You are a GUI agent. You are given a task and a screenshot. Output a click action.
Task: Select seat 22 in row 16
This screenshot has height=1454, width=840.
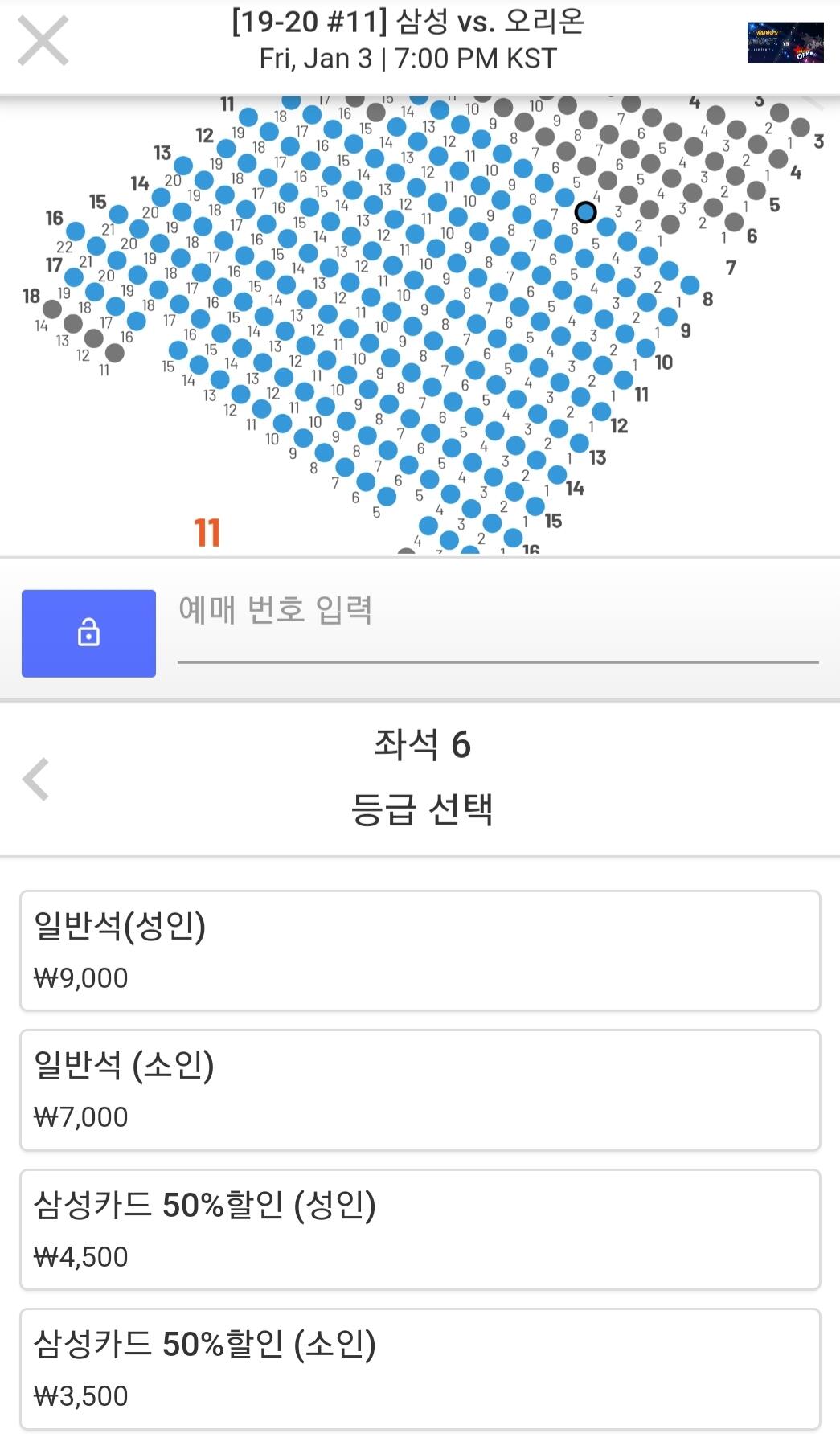(76, 231)
